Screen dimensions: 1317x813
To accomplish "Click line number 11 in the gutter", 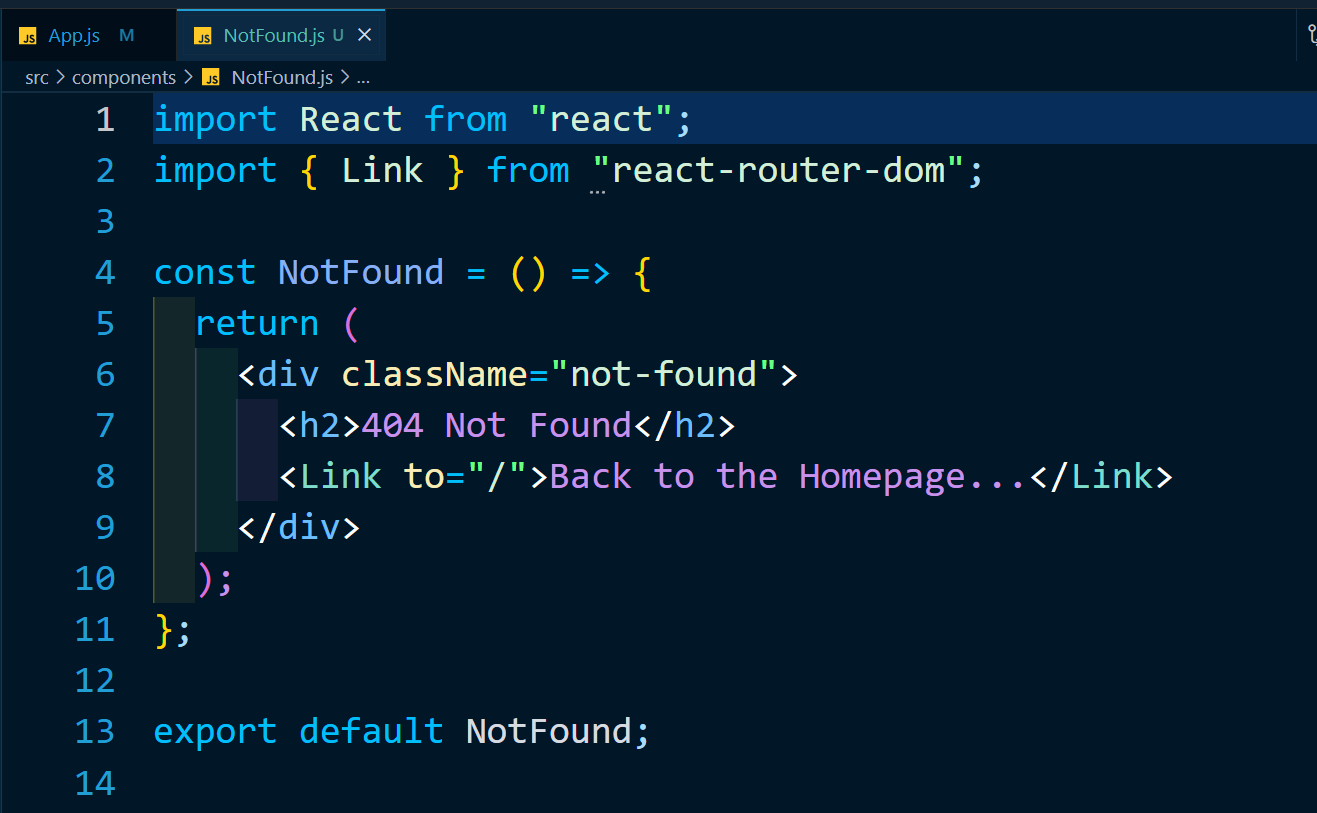I will pyautogui.click(x=95, y=630).
